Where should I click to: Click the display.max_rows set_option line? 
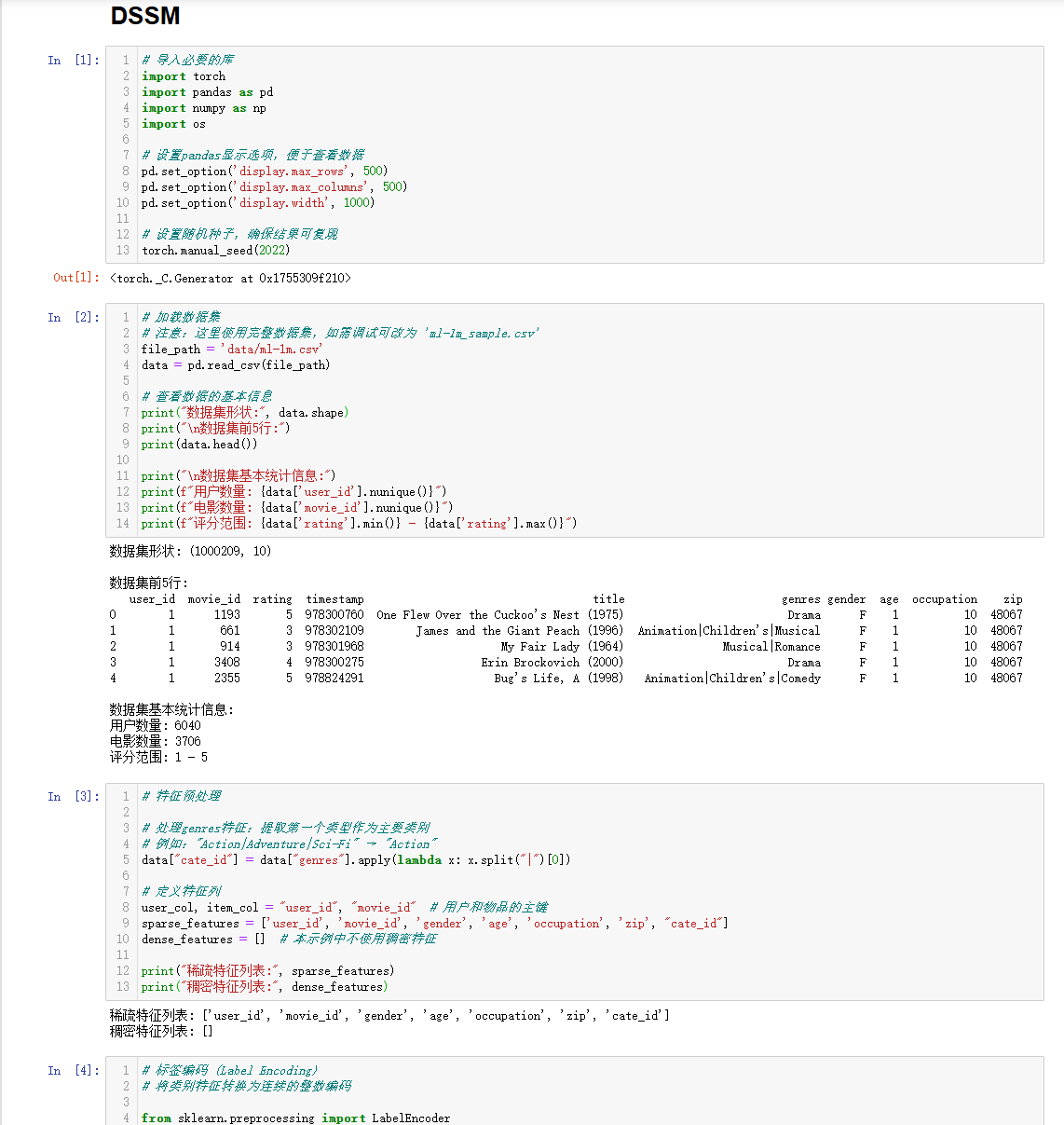pyautogui.click(x=265, y=171)
